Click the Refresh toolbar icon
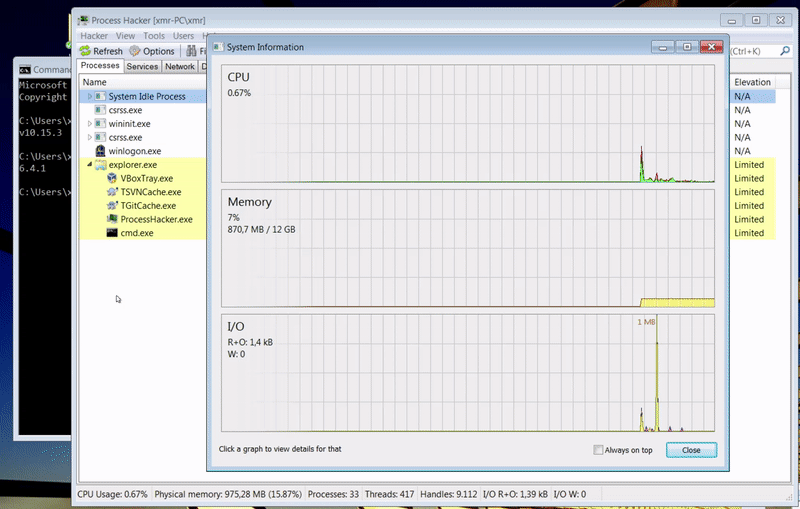The image size is (800, 509). (85, 51)
